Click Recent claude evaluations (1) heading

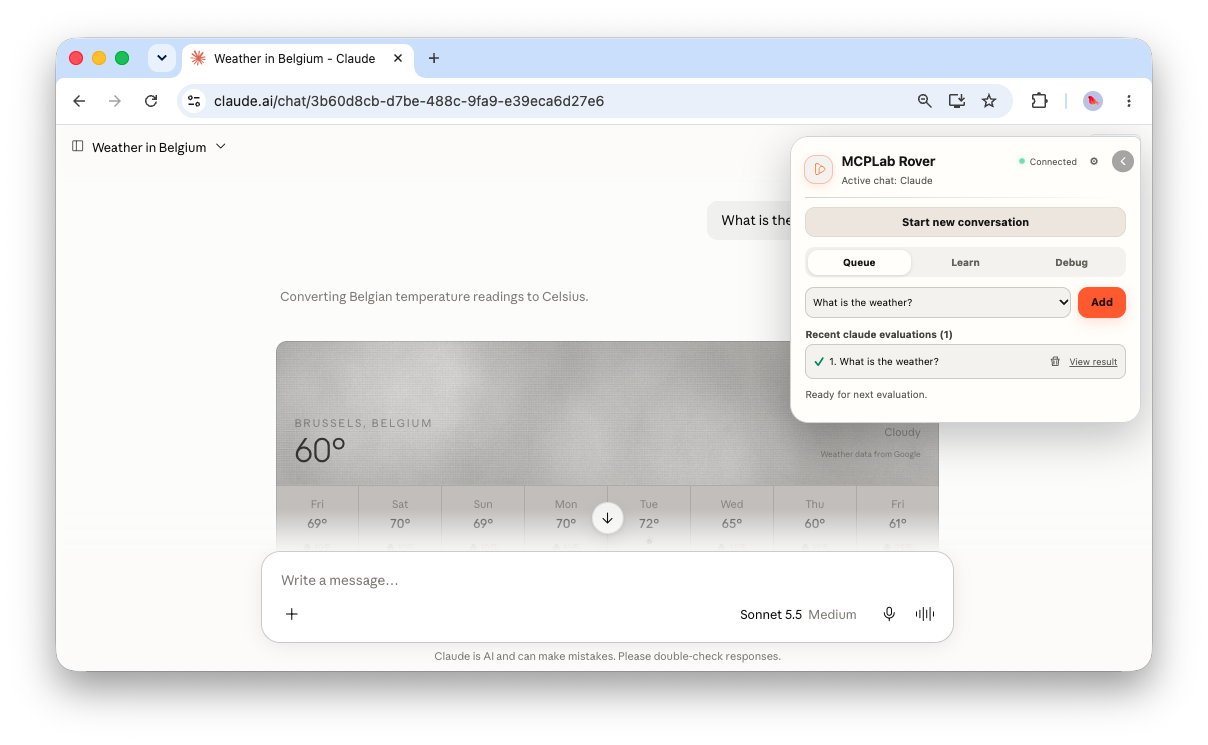coord(879,334)
